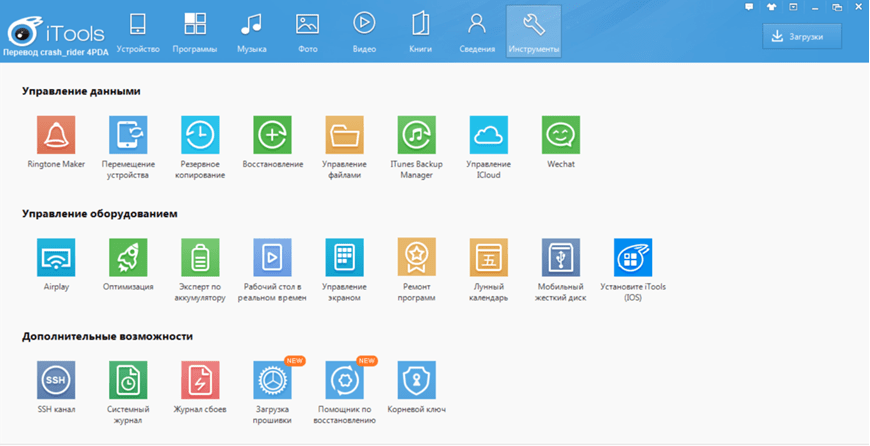Open Журнал сбоев crash log
This screenshot has width=870, height=446.
coord(200,380)
